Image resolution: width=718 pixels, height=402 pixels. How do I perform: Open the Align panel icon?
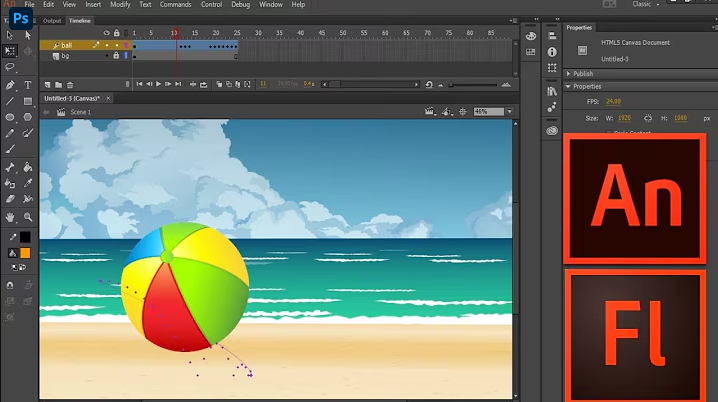click(x=552, y=36)
